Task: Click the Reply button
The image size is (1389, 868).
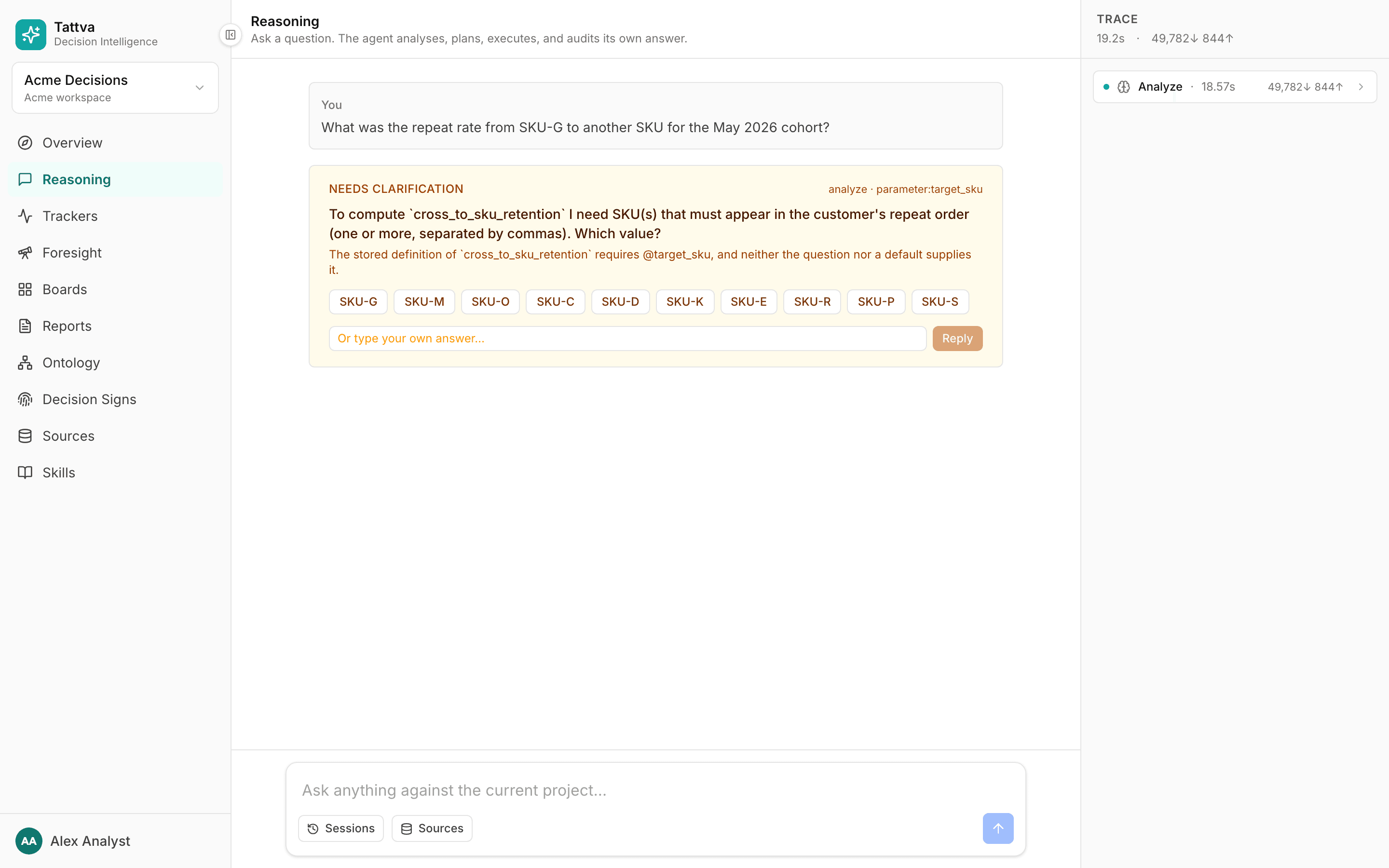Action: (x=957, y=339)
